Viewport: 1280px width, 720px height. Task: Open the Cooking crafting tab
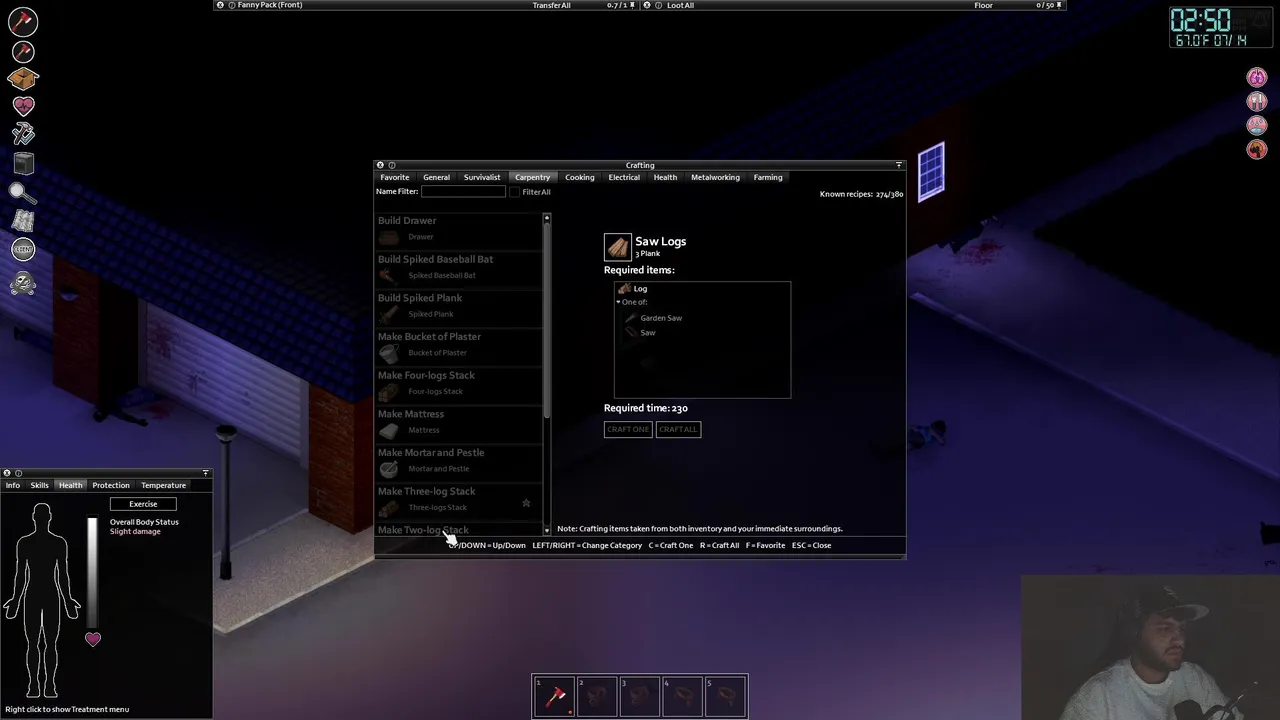(x=580, y=177)
